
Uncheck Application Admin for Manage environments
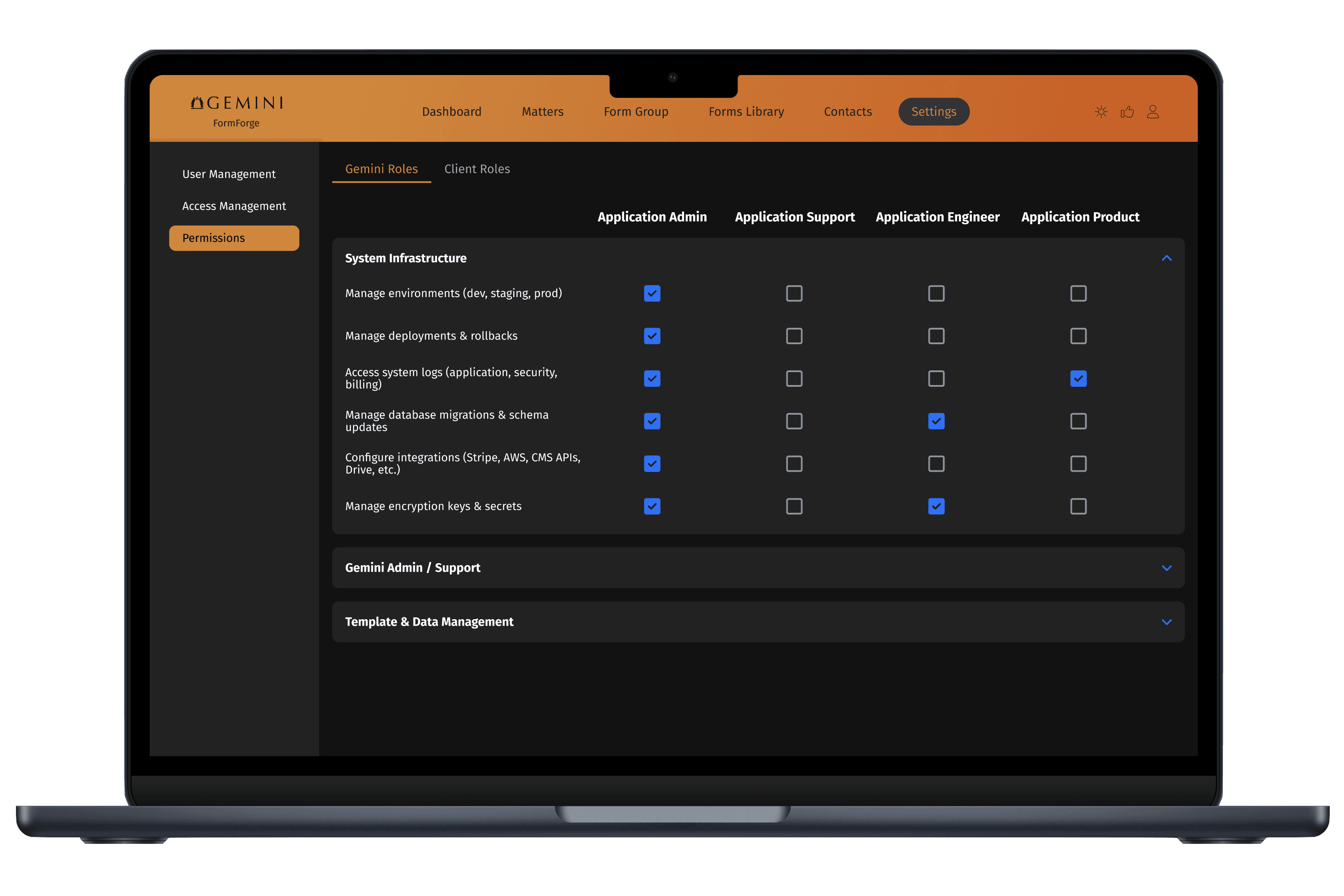coord(652,293)
